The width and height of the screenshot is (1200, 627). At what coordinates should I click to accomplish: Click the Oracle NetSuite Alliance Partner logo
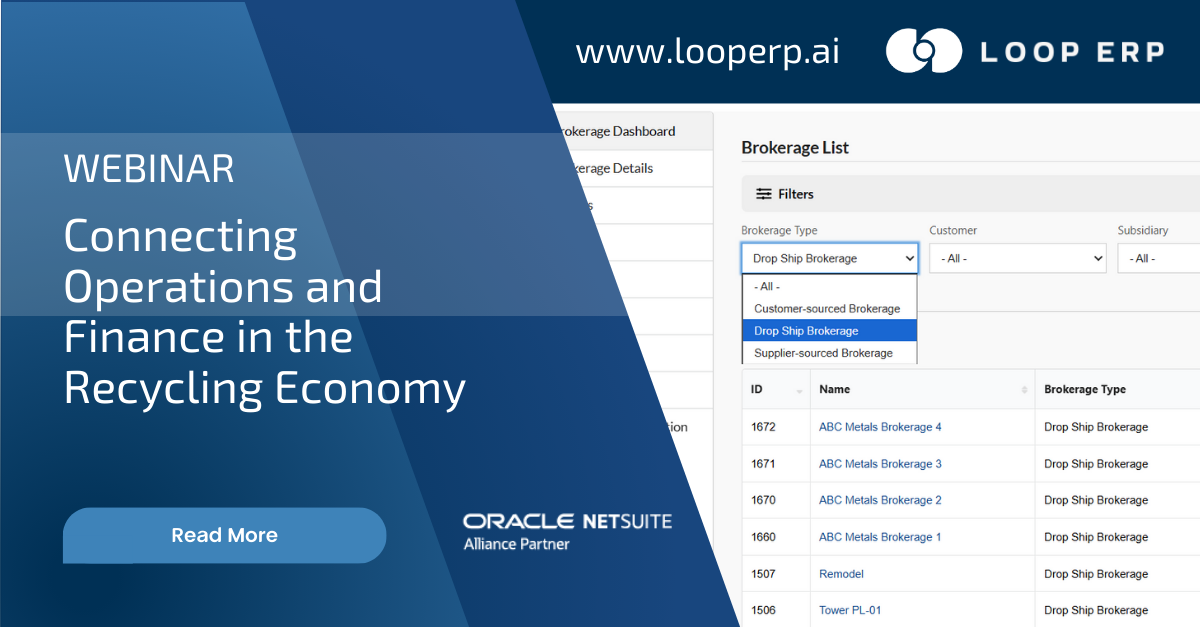click(567, 532)
